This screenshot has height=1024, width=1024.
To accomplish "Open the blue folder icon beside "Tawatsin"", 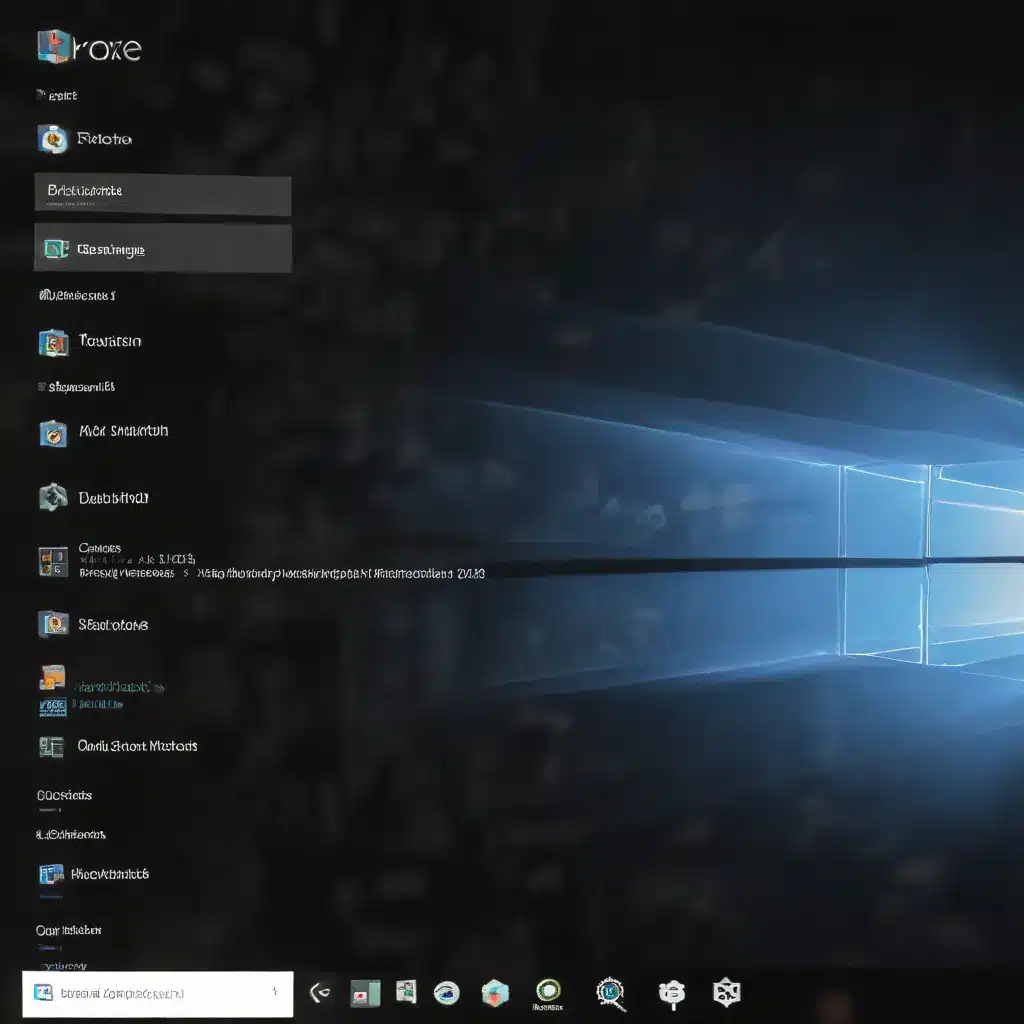I will 54,343.
